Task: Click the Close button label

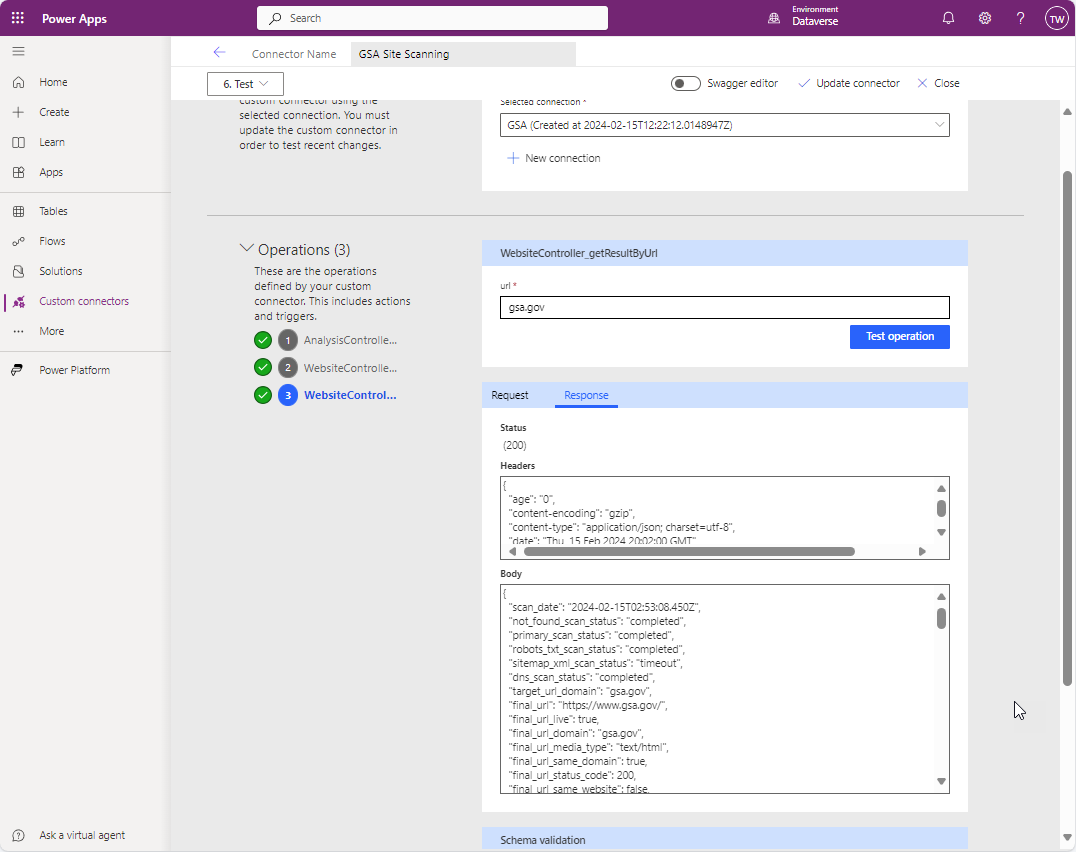Action: 947,83
